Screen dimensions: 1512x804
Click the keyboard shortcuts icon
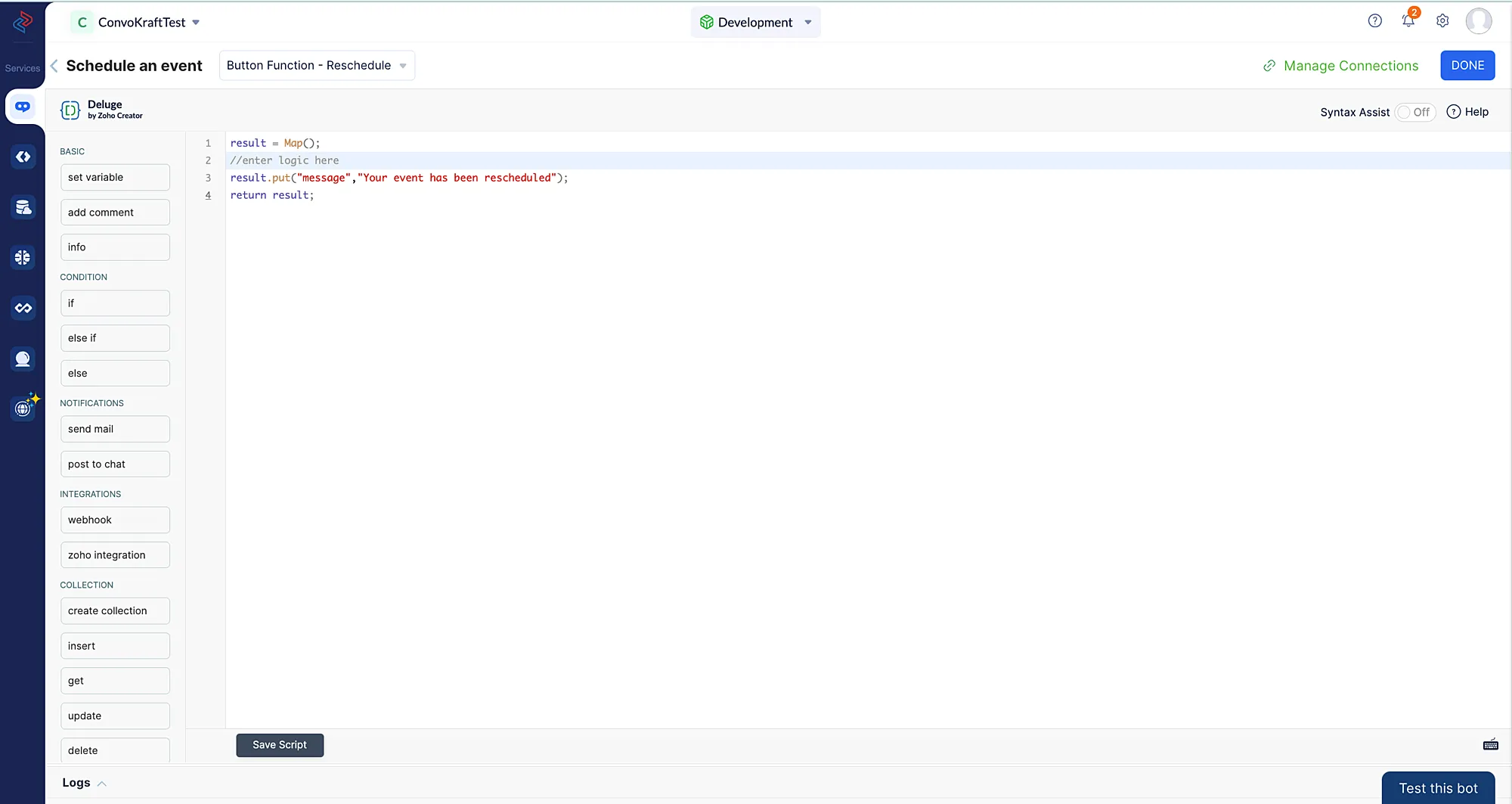tap(1490, 745)
